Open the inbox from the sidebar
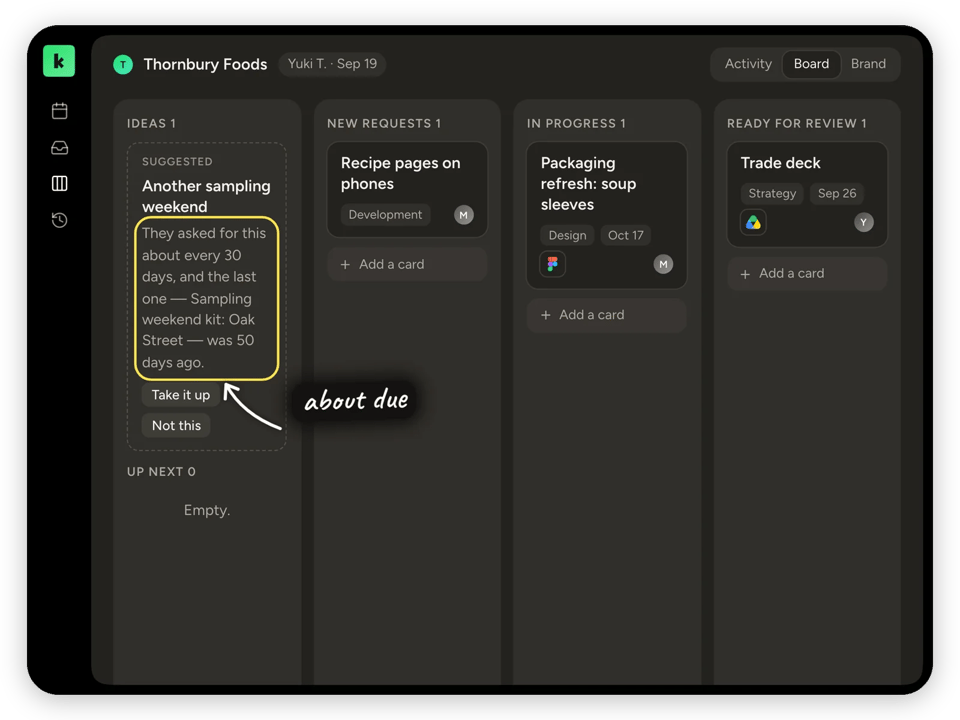 point(59,148)
